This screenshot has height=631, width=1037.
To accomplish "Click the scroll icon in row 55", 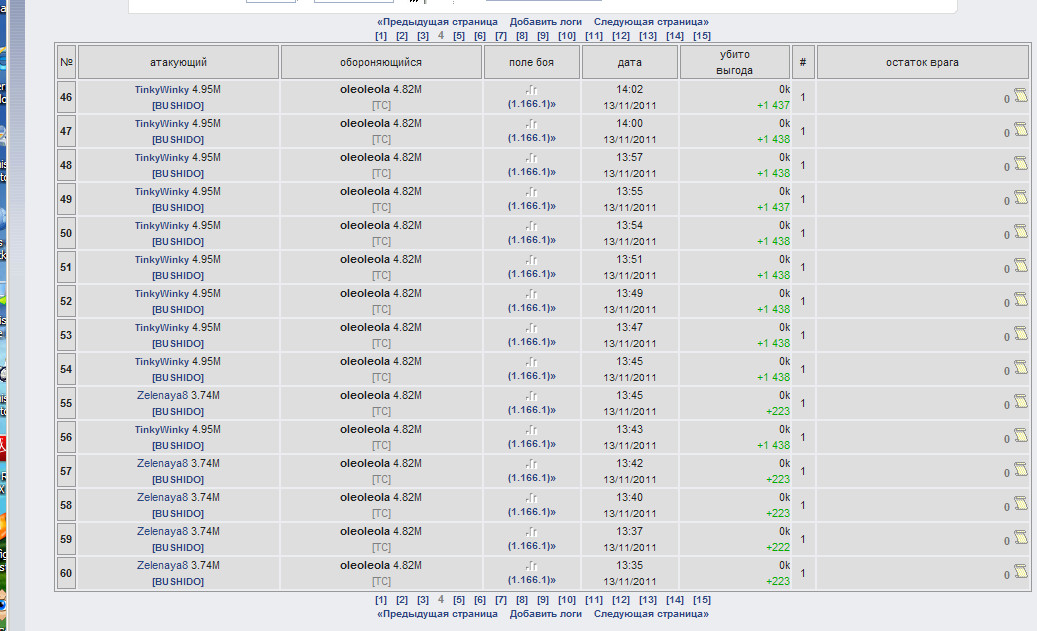I will (1020, 402).
